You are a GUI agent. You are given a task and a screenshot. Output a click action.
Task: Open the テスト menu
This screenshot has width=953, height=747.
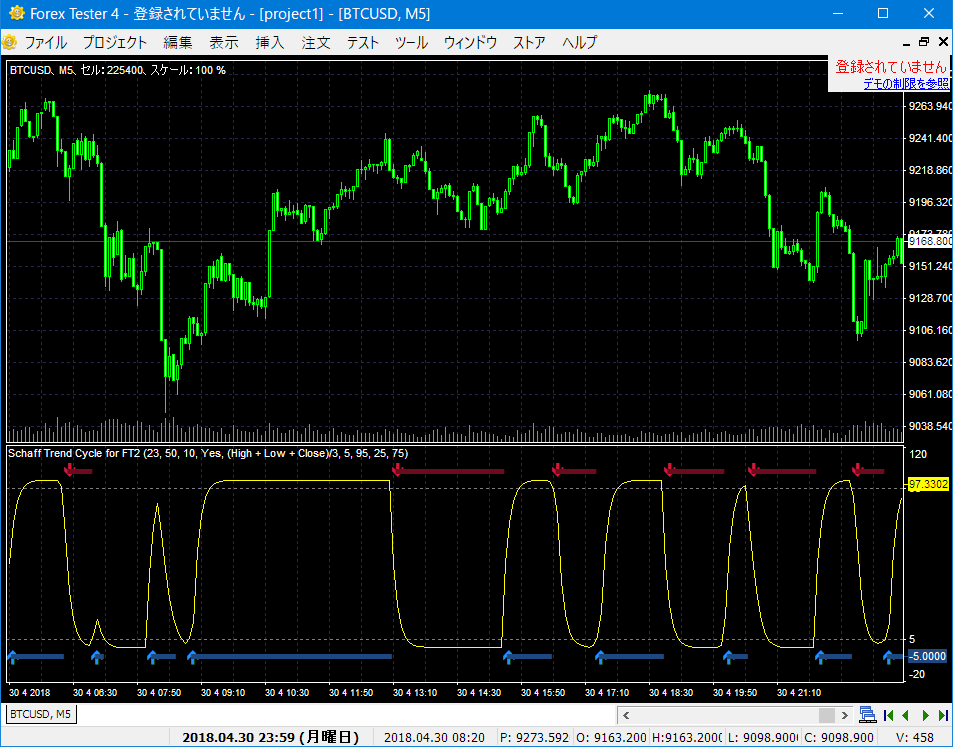click(363, 43)
